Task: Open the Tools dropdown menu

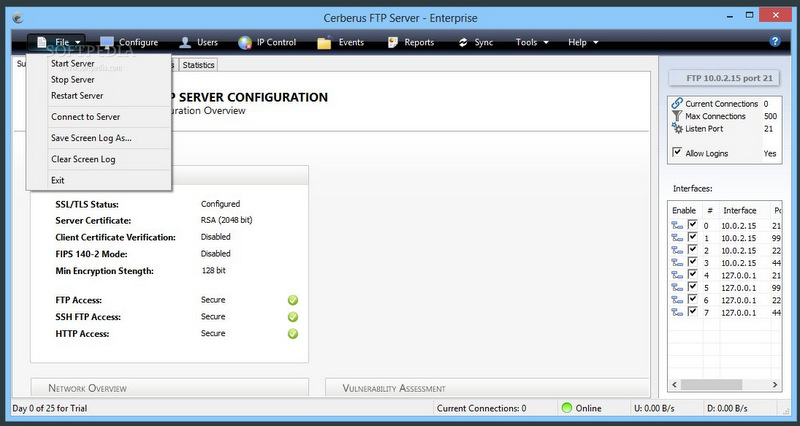Action: pos(532,42)
